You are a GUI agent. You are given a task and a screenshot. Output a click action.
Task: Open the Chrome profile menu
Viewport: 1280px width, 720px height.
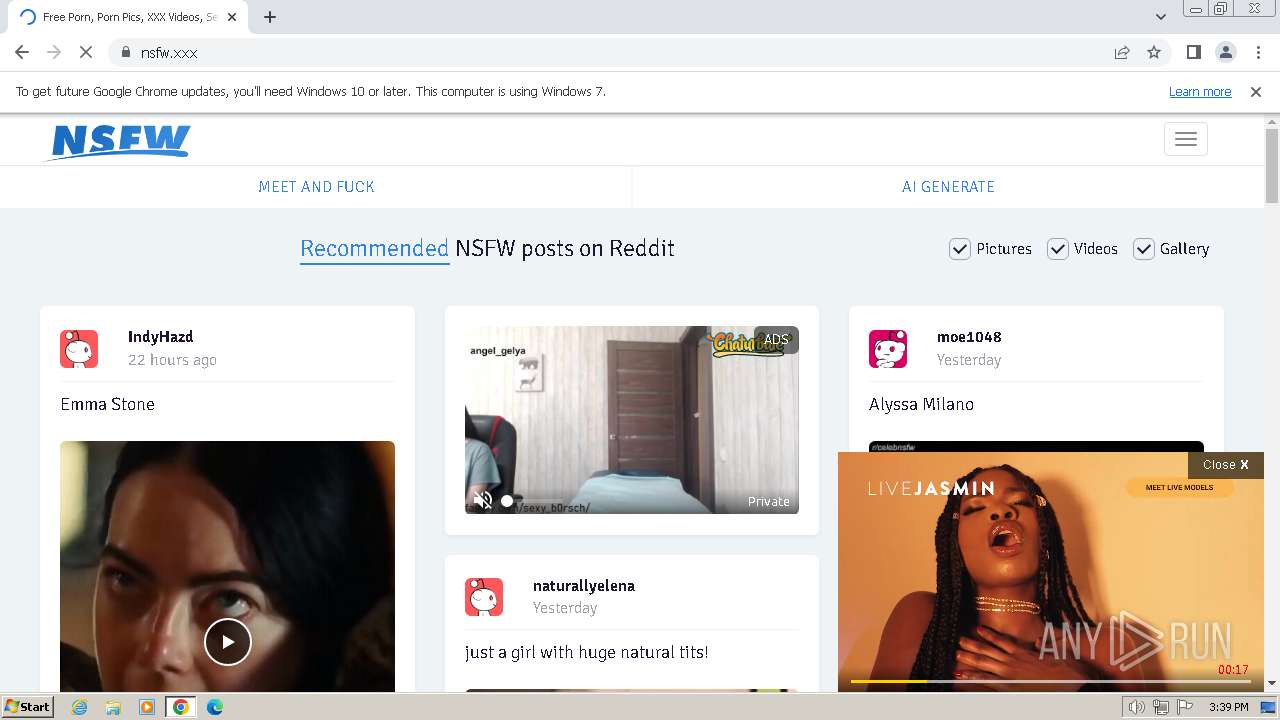(x=1225, y=52)
